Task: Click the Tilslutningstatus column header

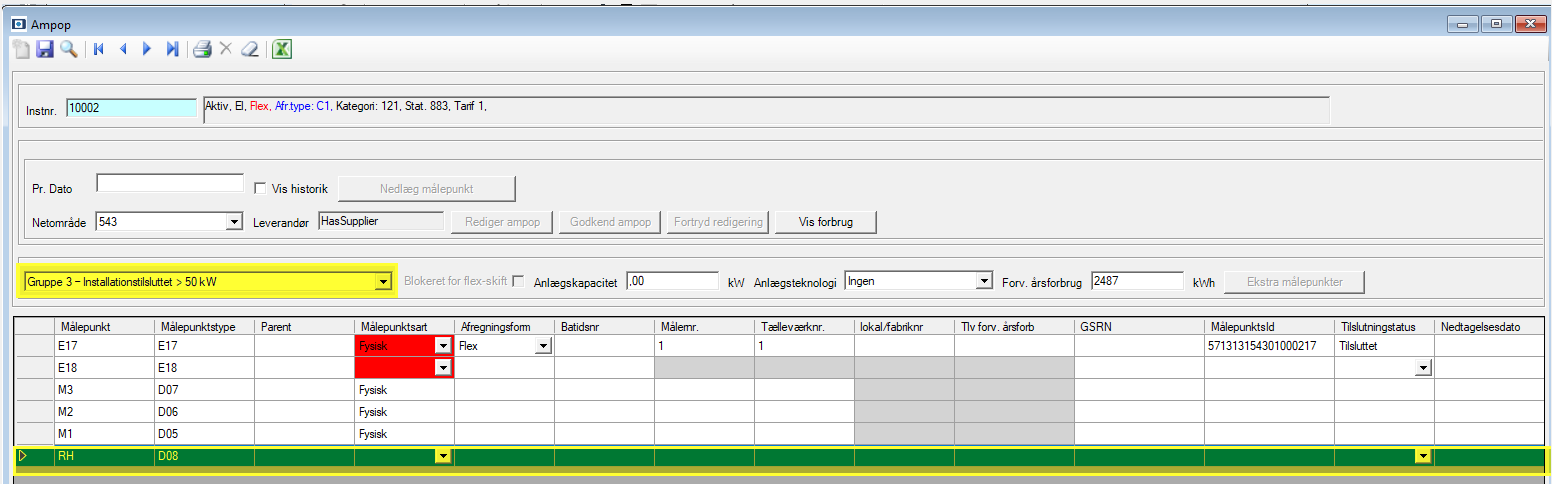Action: pyautogui.click(x=1384, y=326)
